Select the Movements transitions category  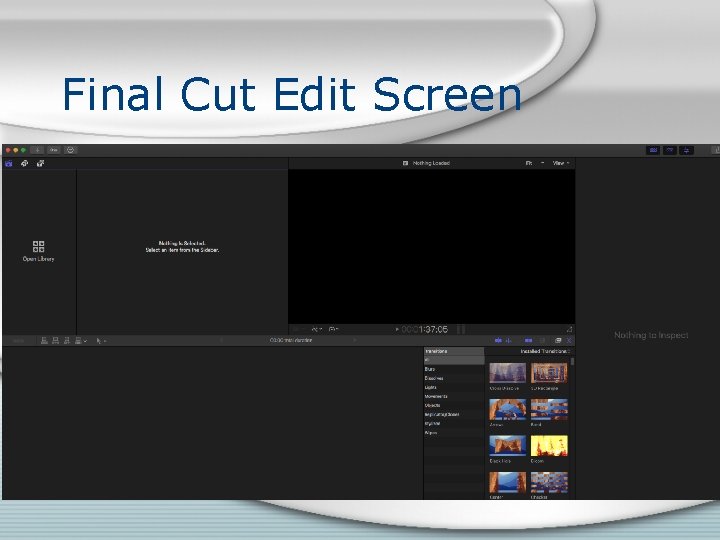(x=454, y=396)
